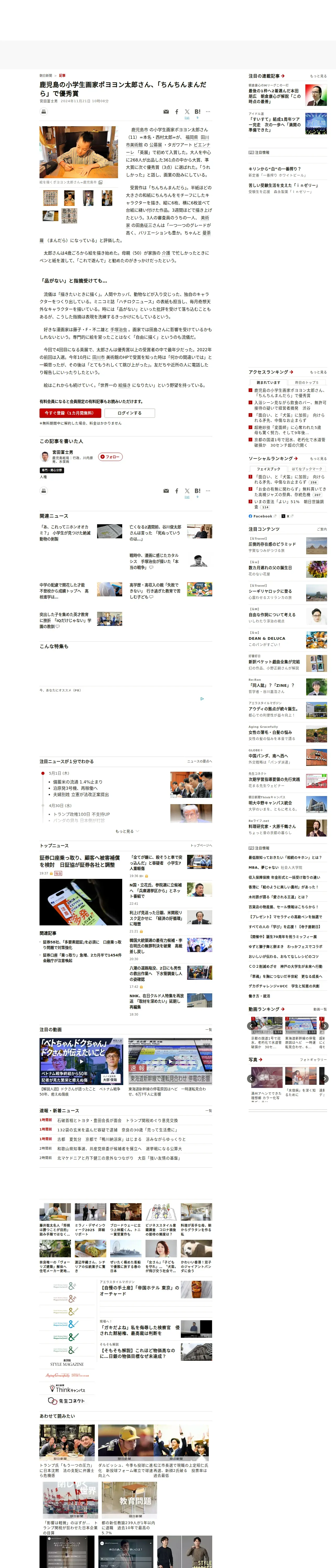
Task: Select the 読まれています tab
Action: (x=268, y=382)
